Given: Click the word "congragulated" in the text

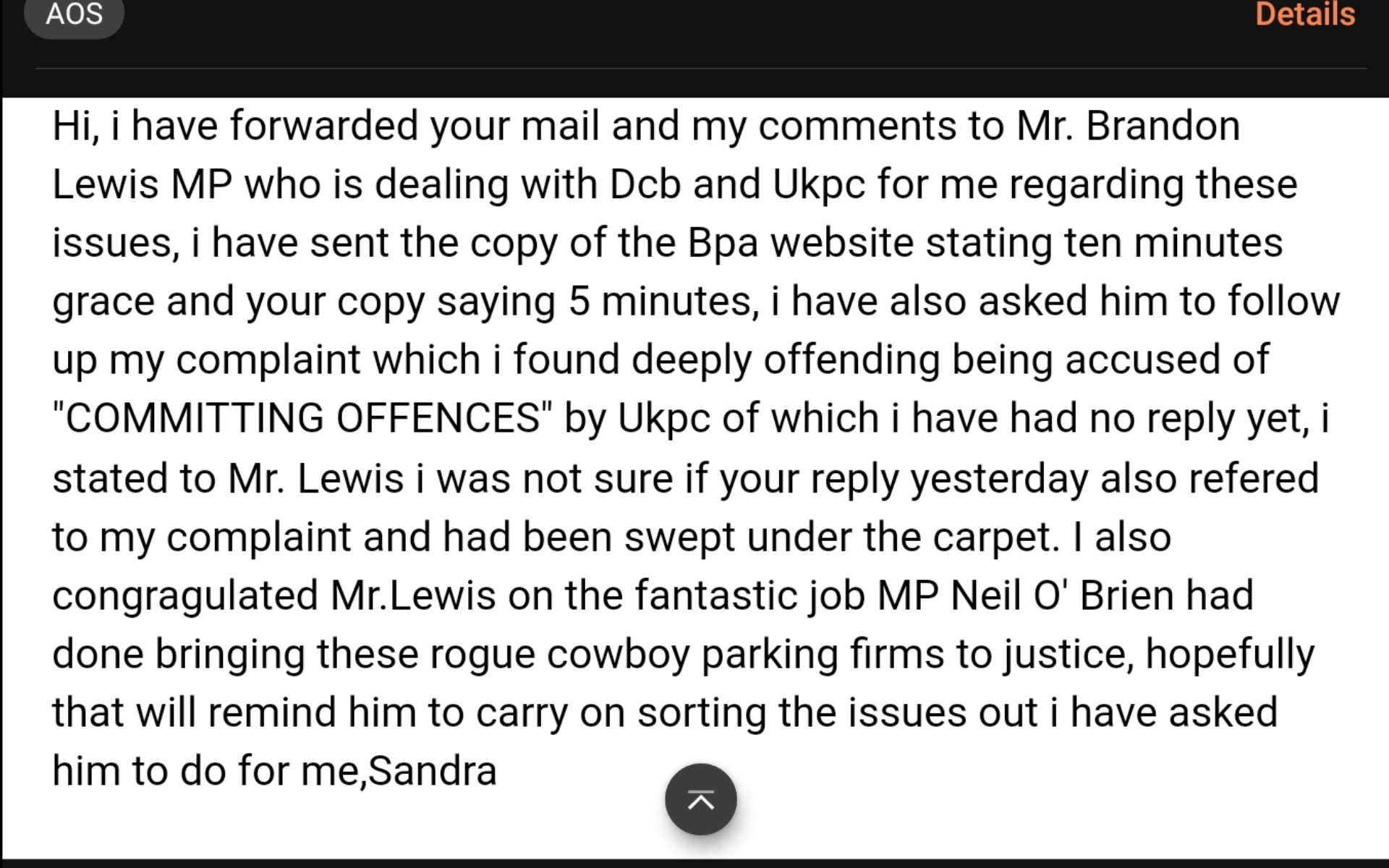Looking at the screenshot, I should pos(185,595).
